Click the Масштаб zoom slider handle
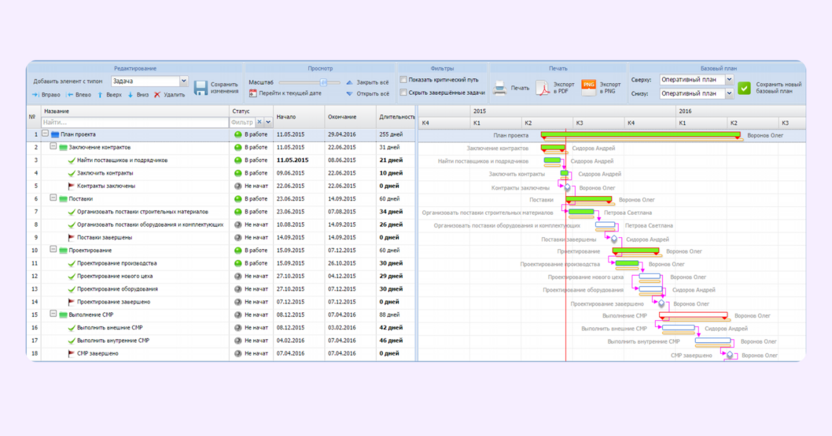Viewport: 832px width, 436px height. click(323, 82)
